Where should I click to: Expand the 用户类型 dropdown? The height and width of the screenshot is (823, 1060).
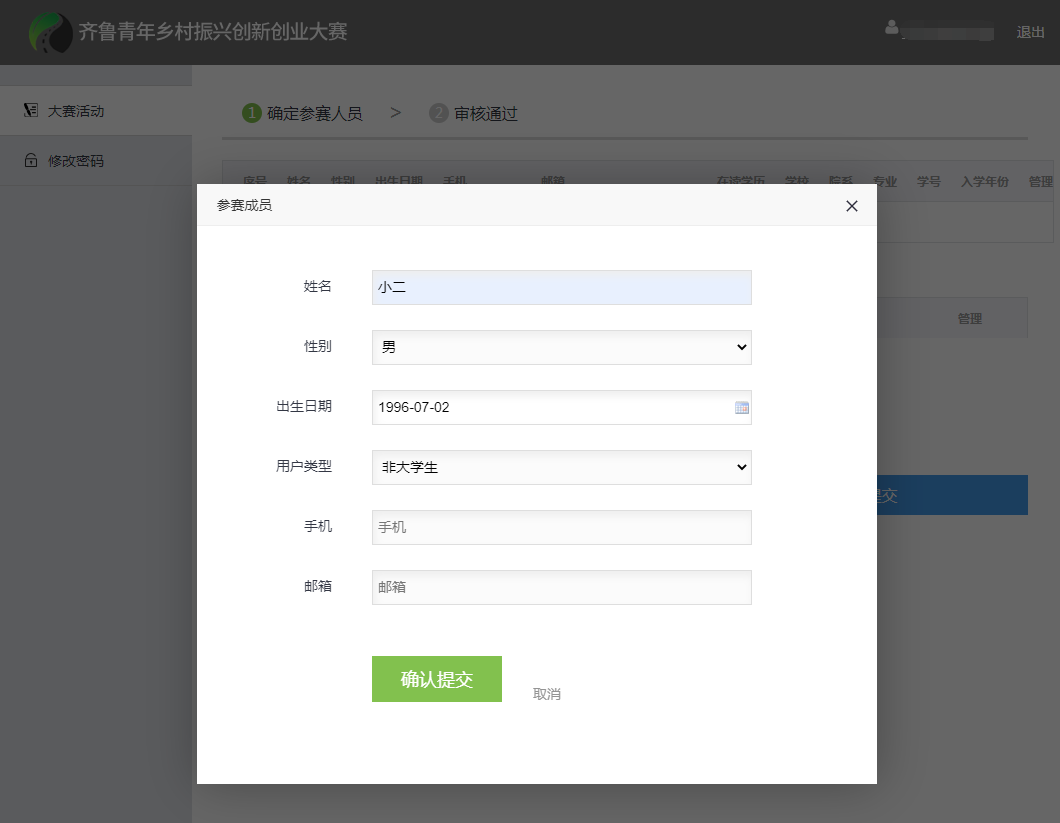pos(561,467)
